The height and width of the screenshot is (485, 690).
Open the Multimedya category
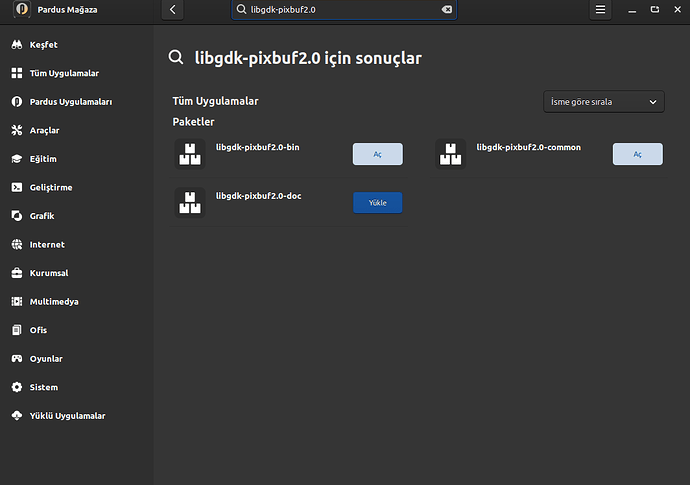coord(54,301)
